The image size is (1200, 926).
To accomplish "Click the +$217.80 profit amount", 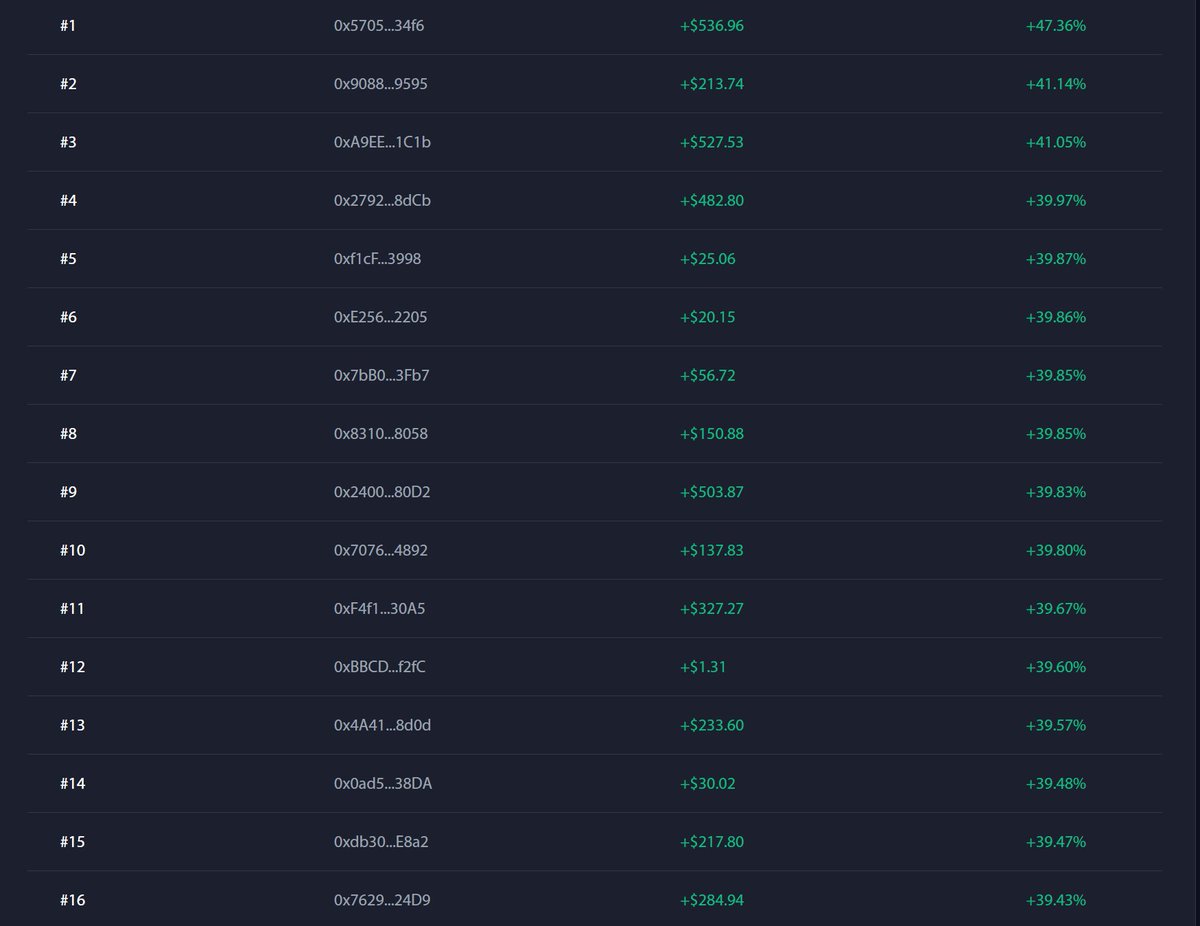I will pyautogui.click(x=711, y=842).
